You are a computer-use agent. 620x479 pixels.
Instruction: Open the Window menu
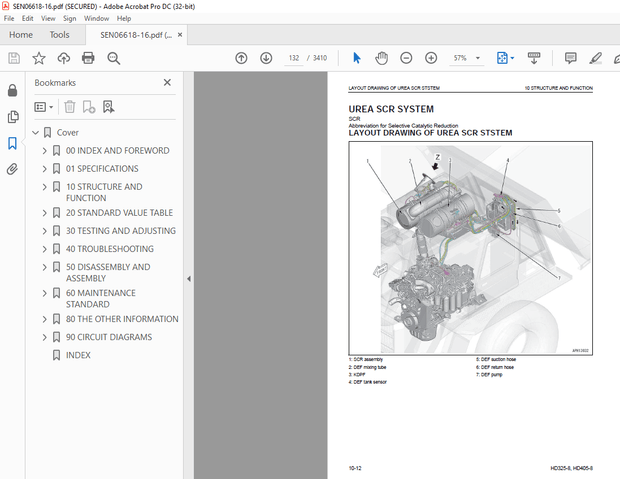pos(96,18)
